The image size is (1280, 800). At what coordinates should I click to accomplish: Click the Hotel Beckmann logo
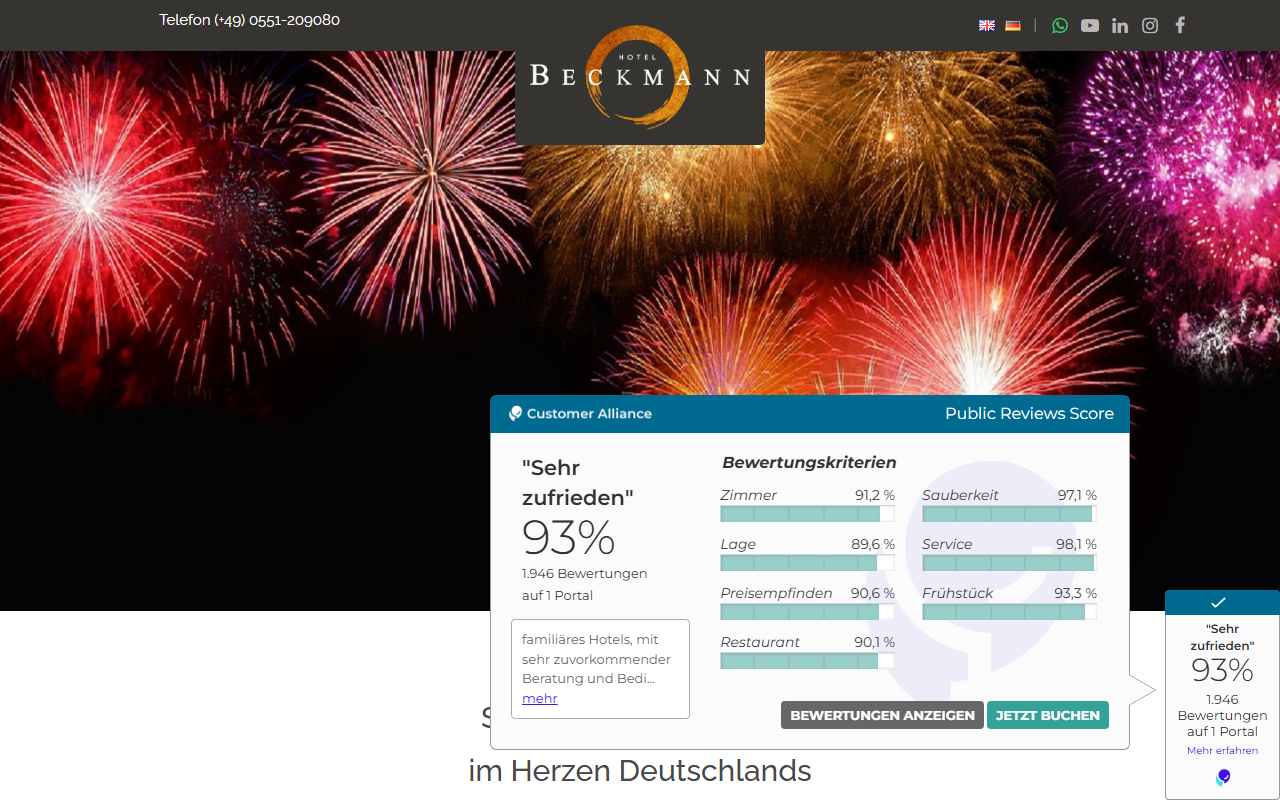[x=640, y=77]
